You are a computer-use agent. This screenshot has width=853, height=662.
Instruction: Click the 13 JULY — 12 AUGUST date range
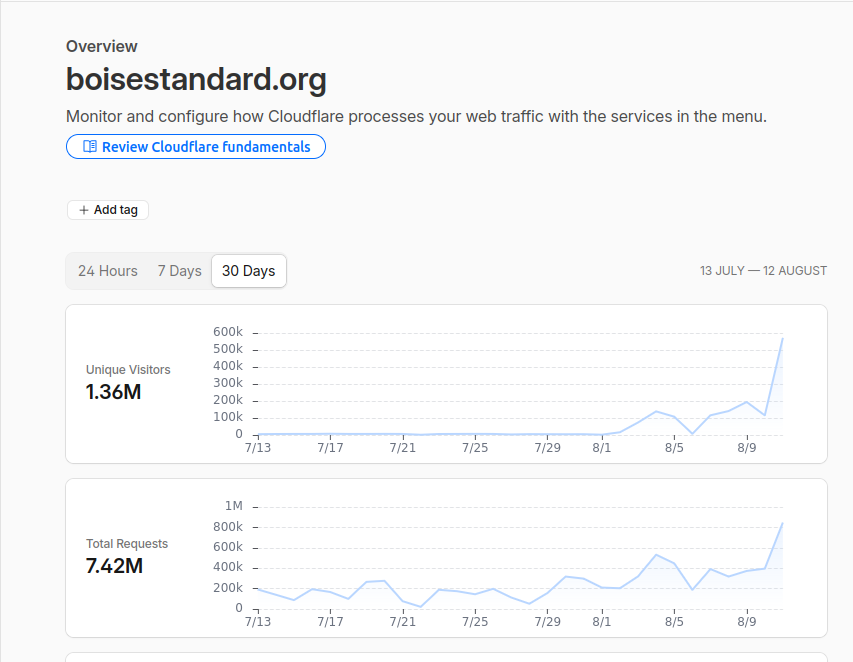click(763, 271)
